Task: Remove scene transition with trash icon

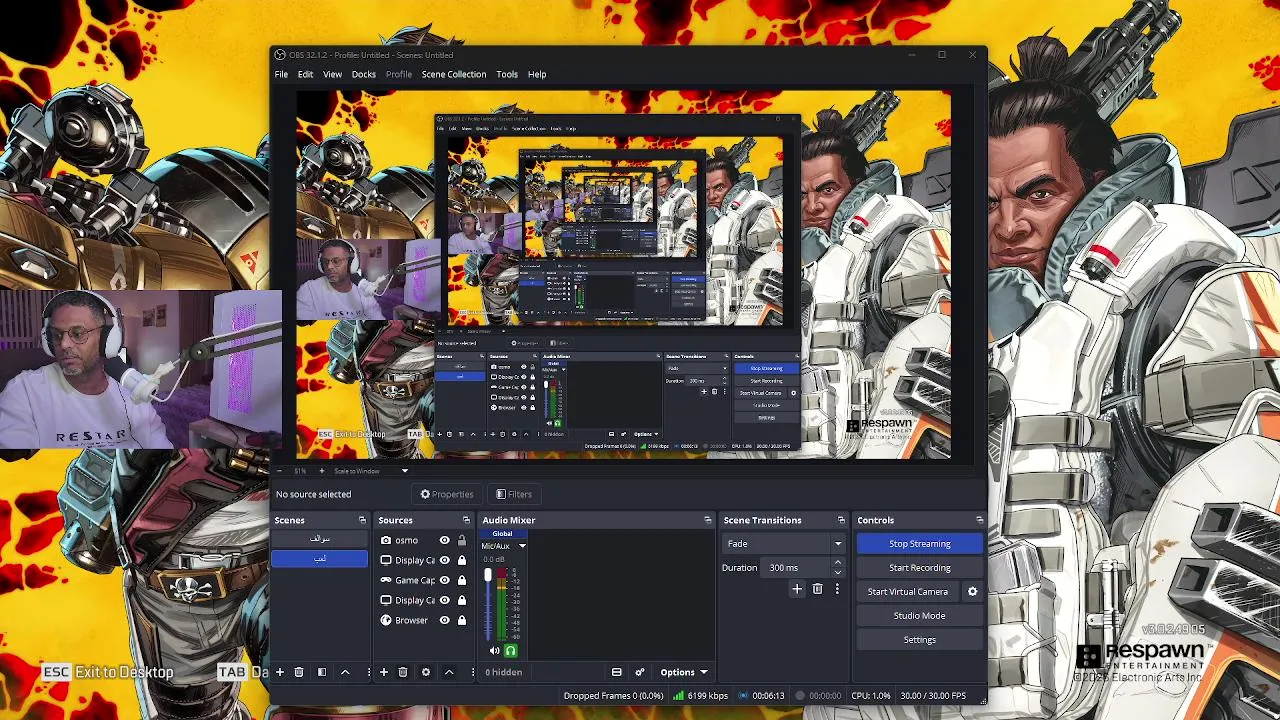Action: tap(817, 589)
